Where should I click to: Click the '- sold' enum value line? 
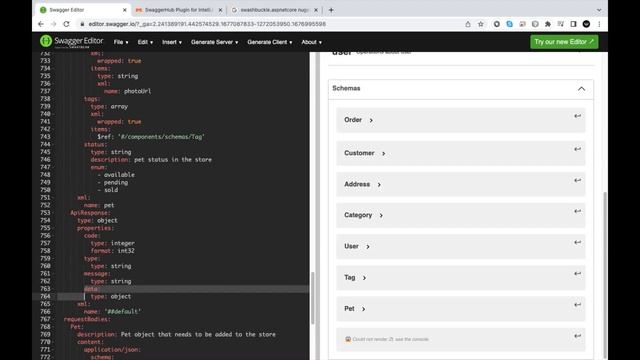pos(108,190)
